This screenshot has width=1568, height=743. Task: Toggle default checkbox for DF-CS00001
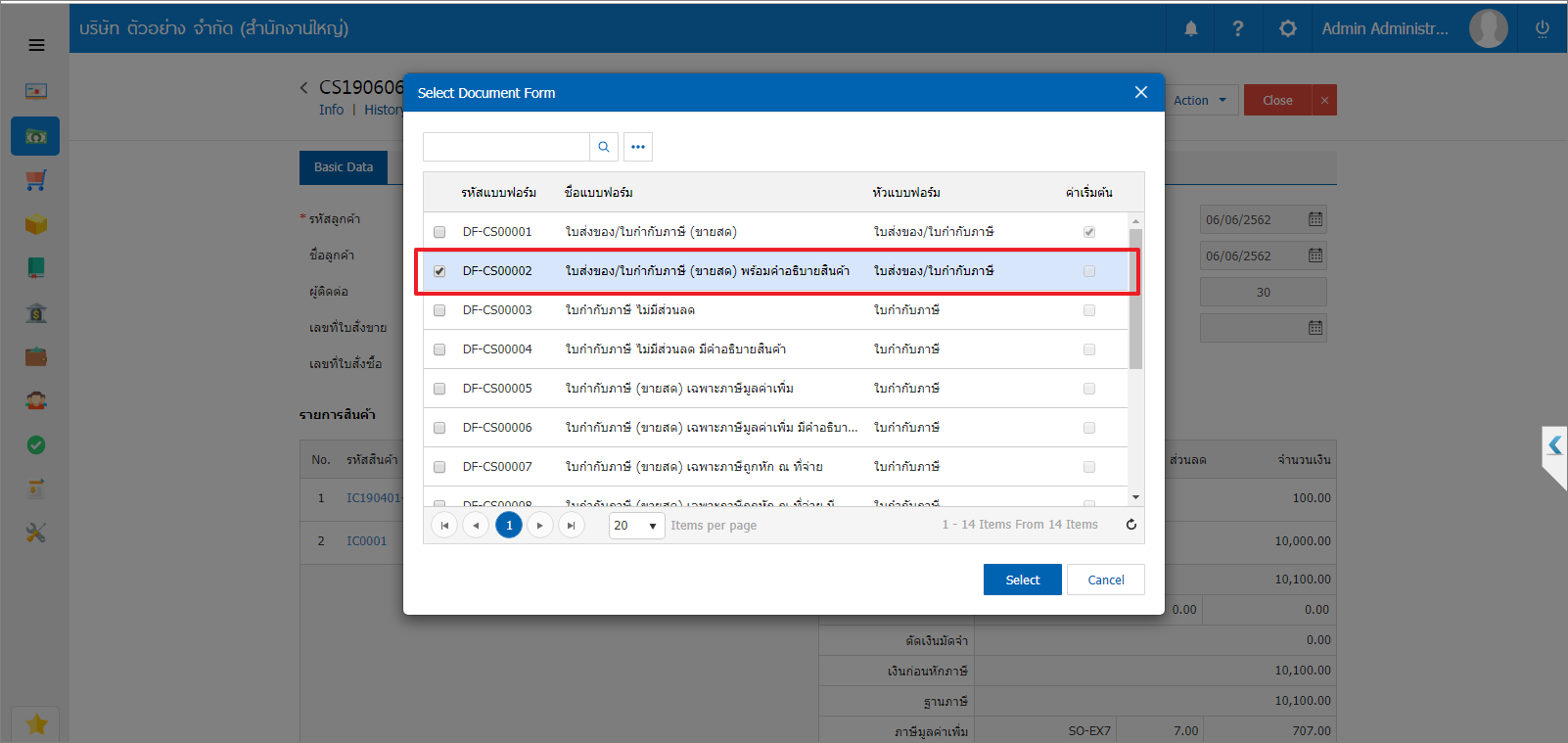click(1089, 232)
